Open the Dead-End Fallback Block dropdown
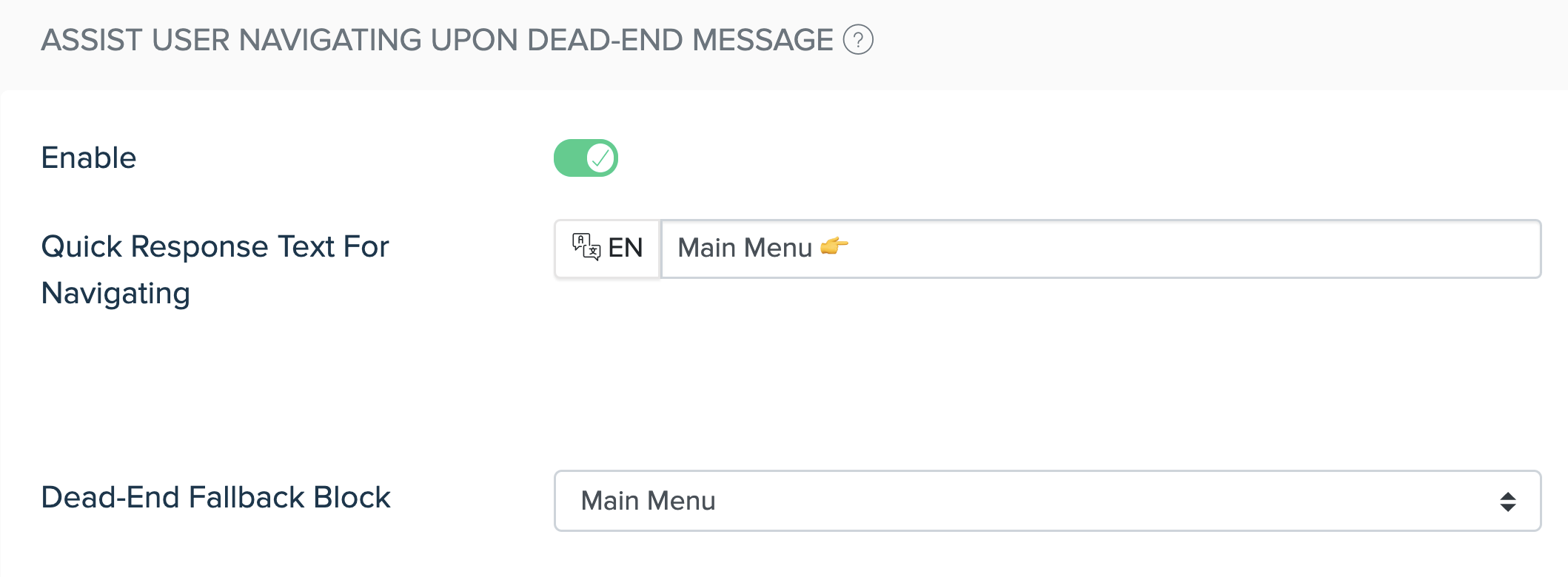 (x=1048, y=501)
